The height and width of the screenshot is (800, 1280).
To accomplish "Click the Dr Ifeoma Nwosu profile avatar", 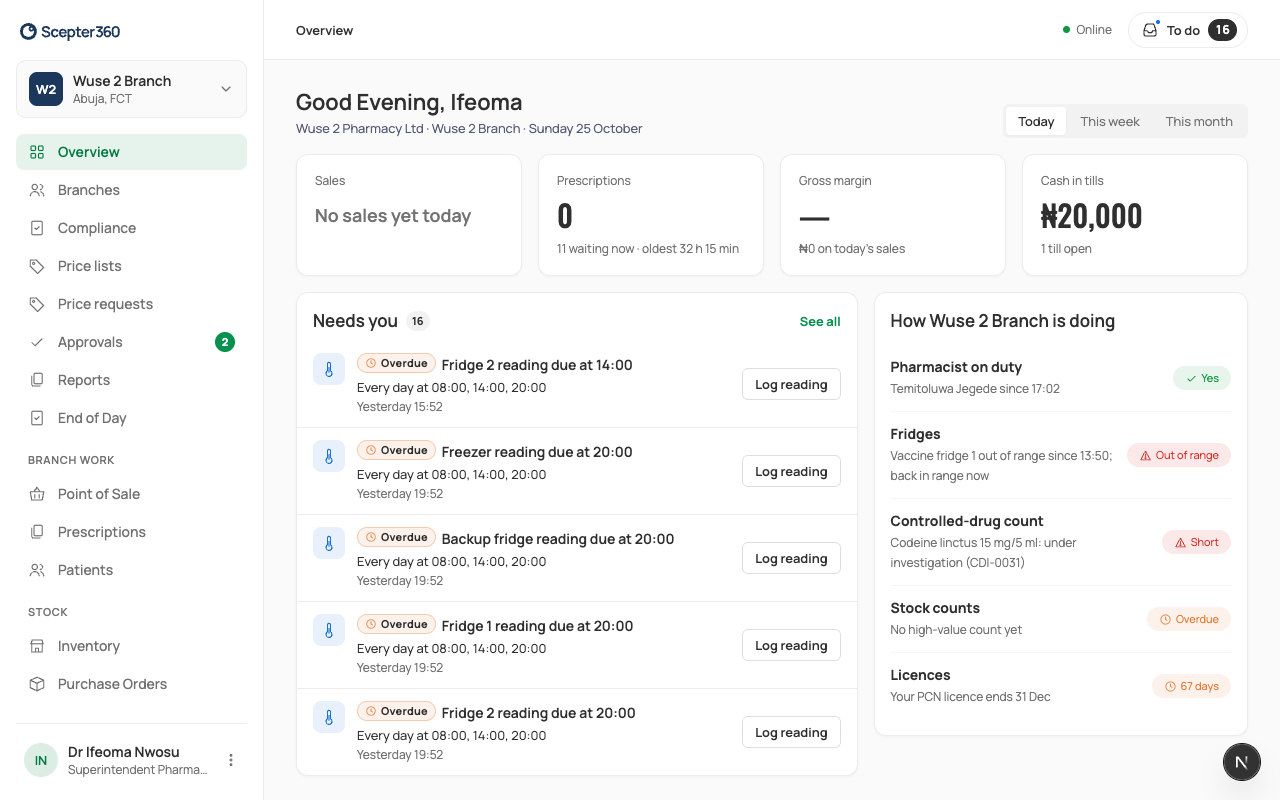I will (41, 760).
